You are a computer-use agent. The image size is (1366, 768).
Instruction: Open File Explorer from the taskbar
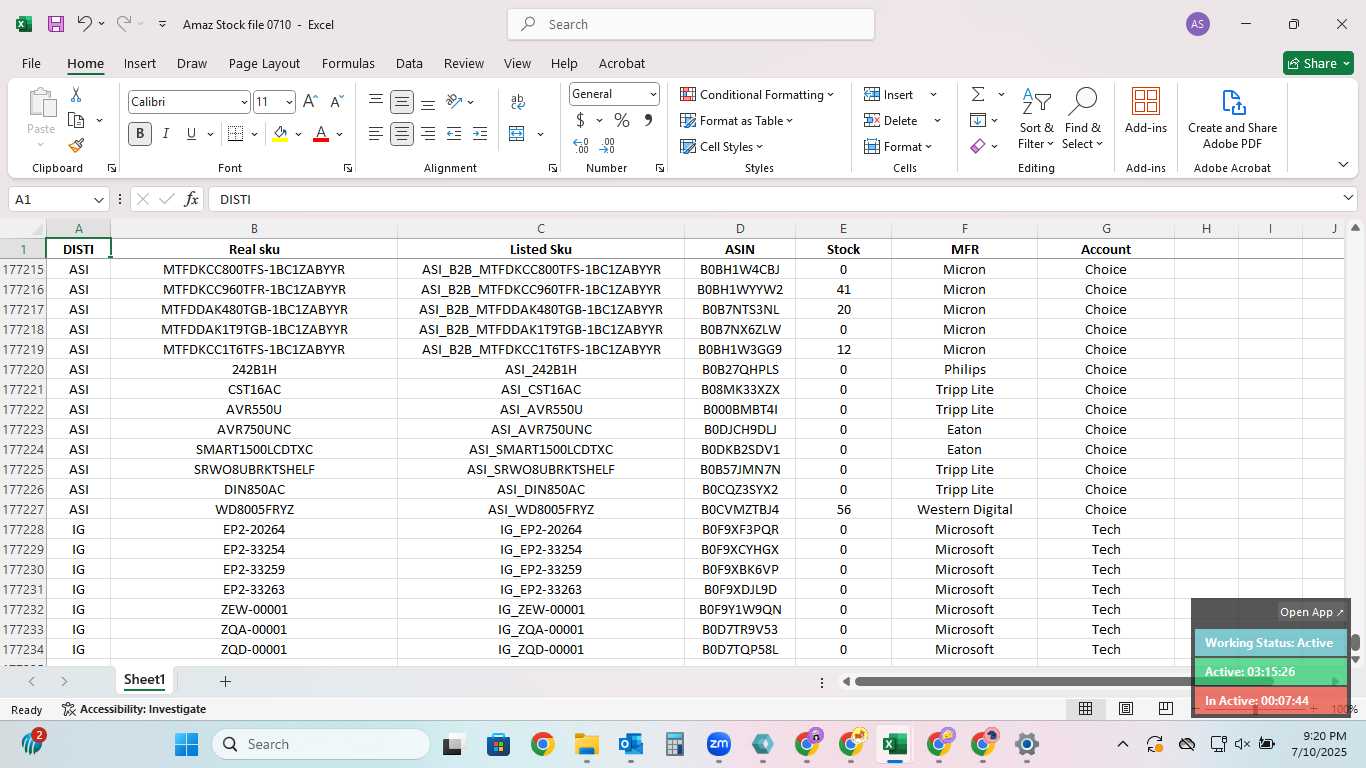tap(586, 744)
